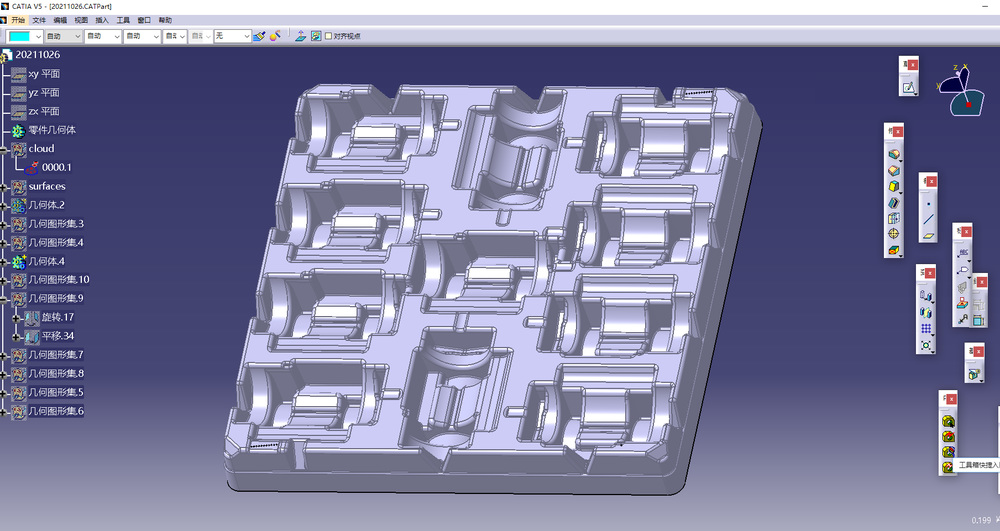
Task: Open the 插入 menu
Action: (102, 20)
